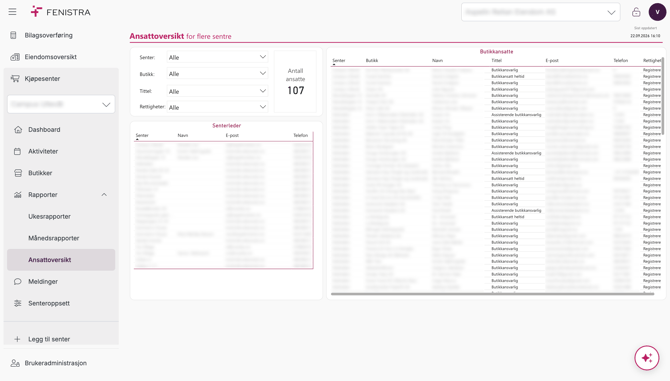The height and width of the screenshot is (381, 670).
Task: Click the Butikker store icon
Action: (18, 173)
